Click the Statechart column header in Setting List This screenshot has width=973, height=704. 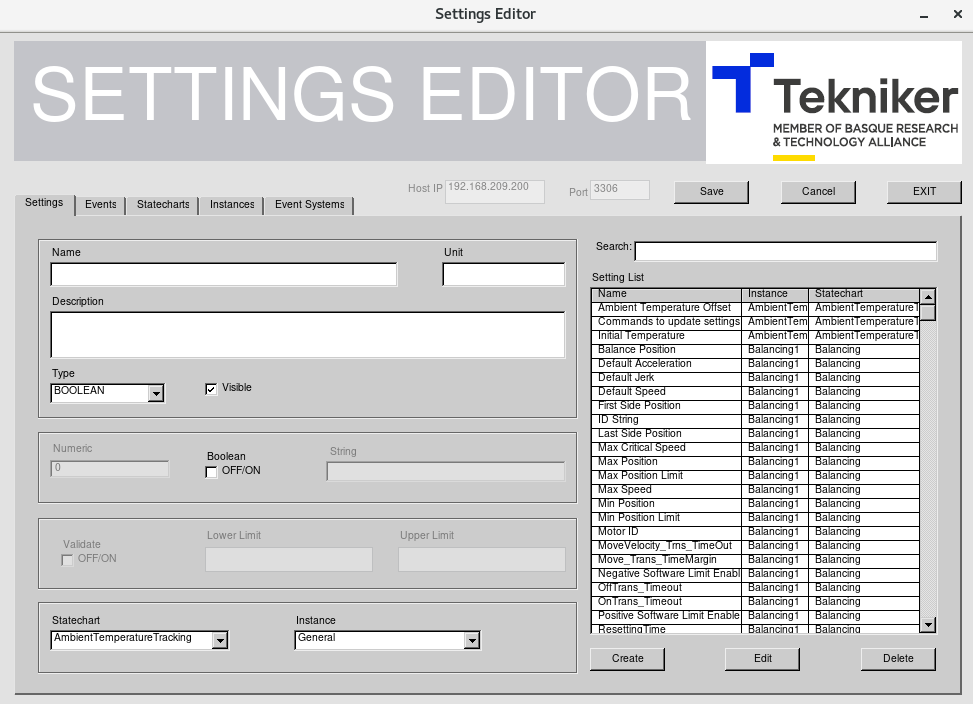tap(864, 294)
